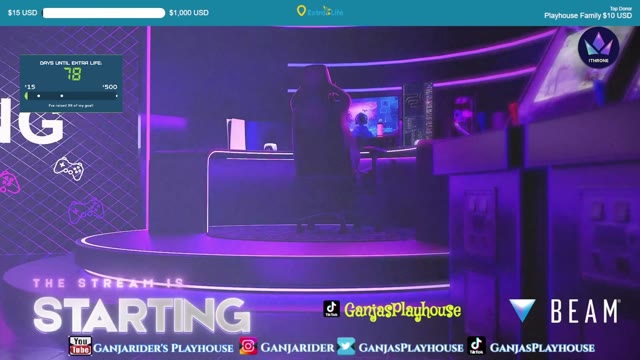The width and height of the screenshot is (640, 360).
Task: Click the Ganjarider's Playhouse YouTube label
Action: (163, 348)
